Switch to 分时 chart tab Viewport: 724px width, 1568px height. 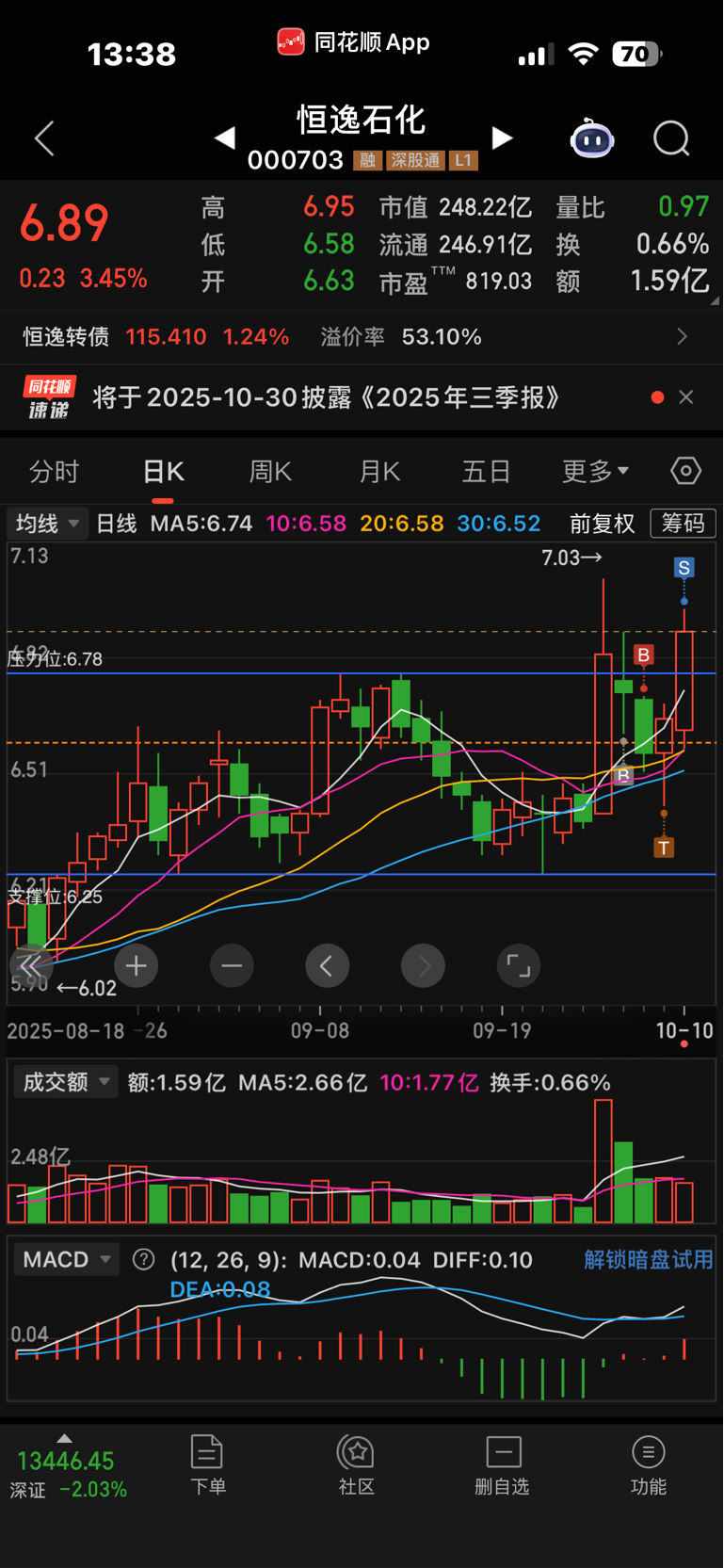pyautogui.click(x=55, y=471)
